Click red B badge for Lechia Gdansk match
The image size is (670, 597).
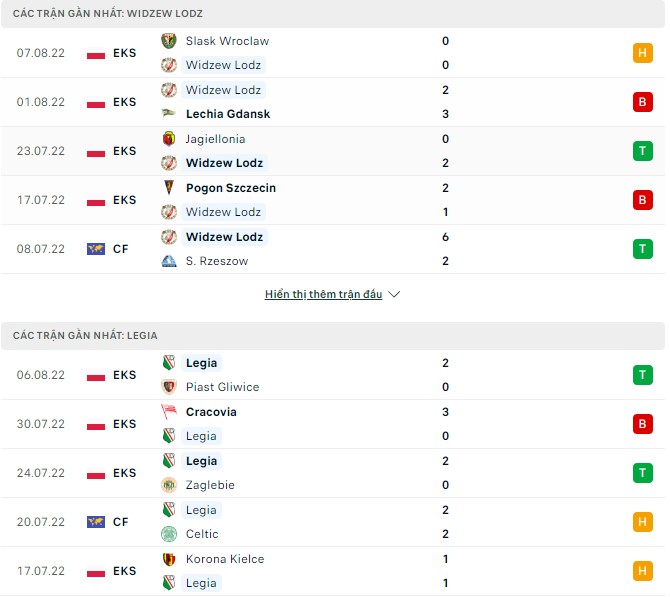click(x=642, y=102)
